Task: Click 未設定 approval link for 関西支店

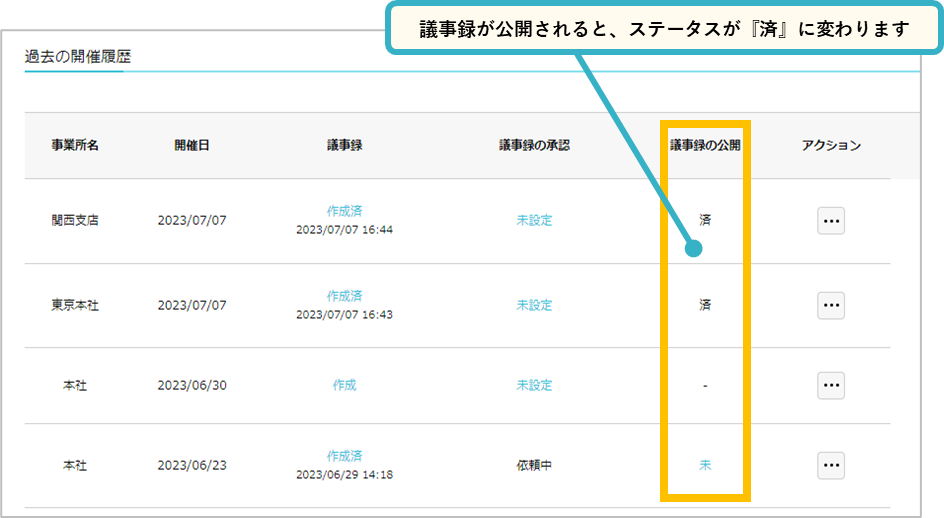Action: (534, 220)
